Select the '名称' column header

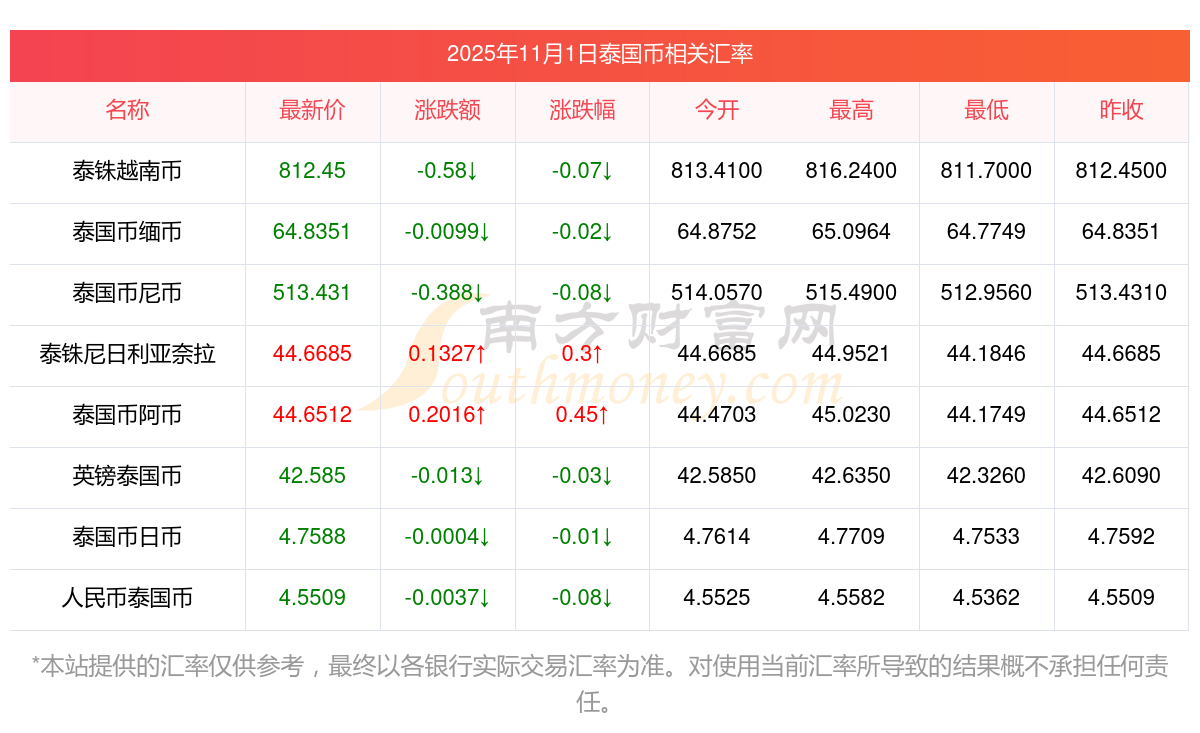tap(127, 110)
